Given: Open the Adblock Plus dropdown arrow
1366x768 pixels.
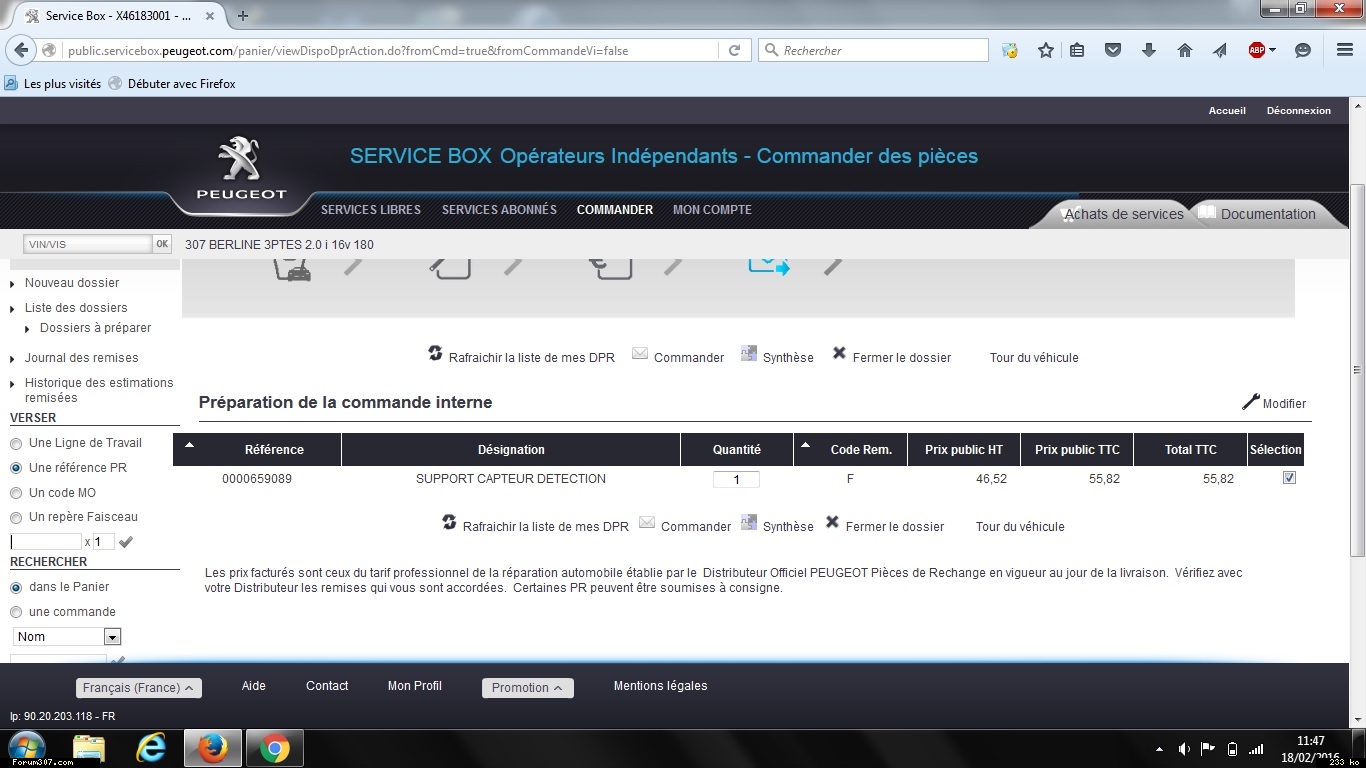Looking at the screenshot, I should (x=1272, y=50).
